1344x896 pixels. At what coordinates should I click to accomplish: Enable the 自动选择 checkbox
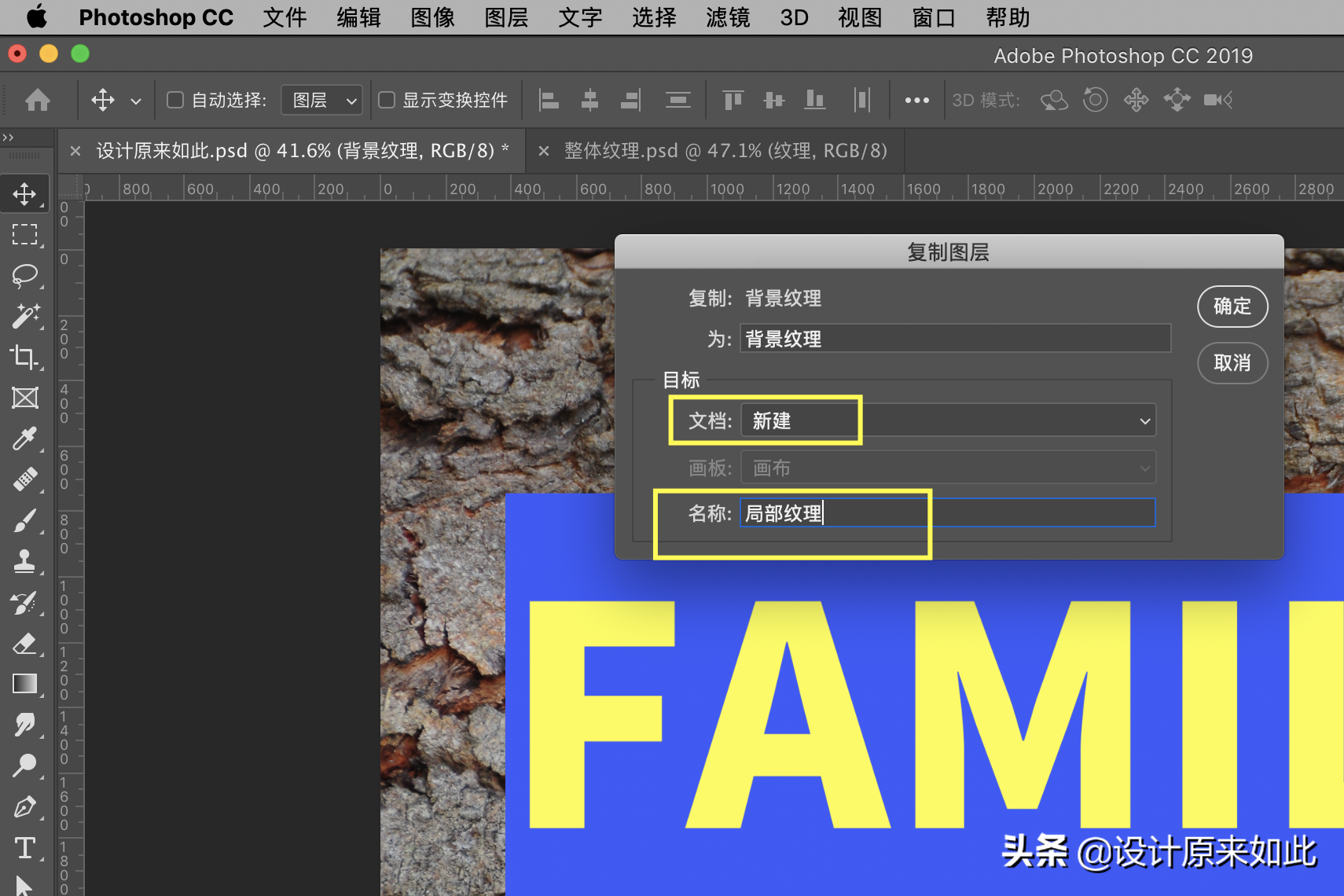tap(175, 100)
